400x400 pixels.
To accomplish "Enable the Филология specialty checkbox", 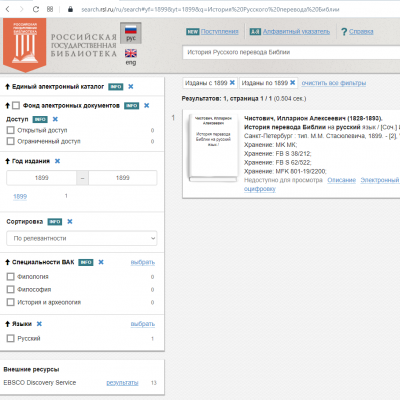I will tap(11, 276).
